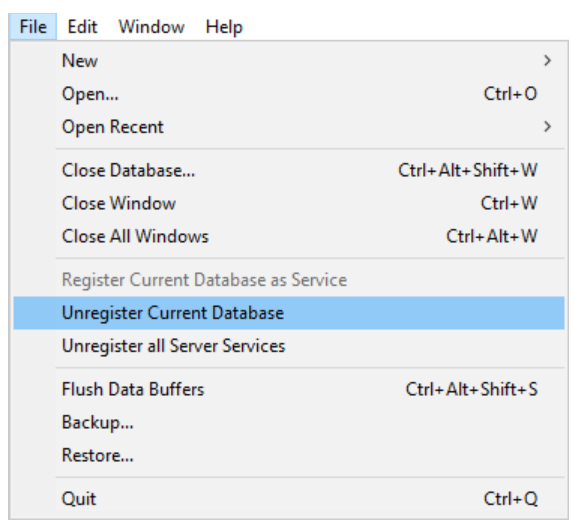The height and width of the screenshot is (530, 580).
Task: Expand the Open Recent submenu chevron
Action: click(x=547, y=127)
